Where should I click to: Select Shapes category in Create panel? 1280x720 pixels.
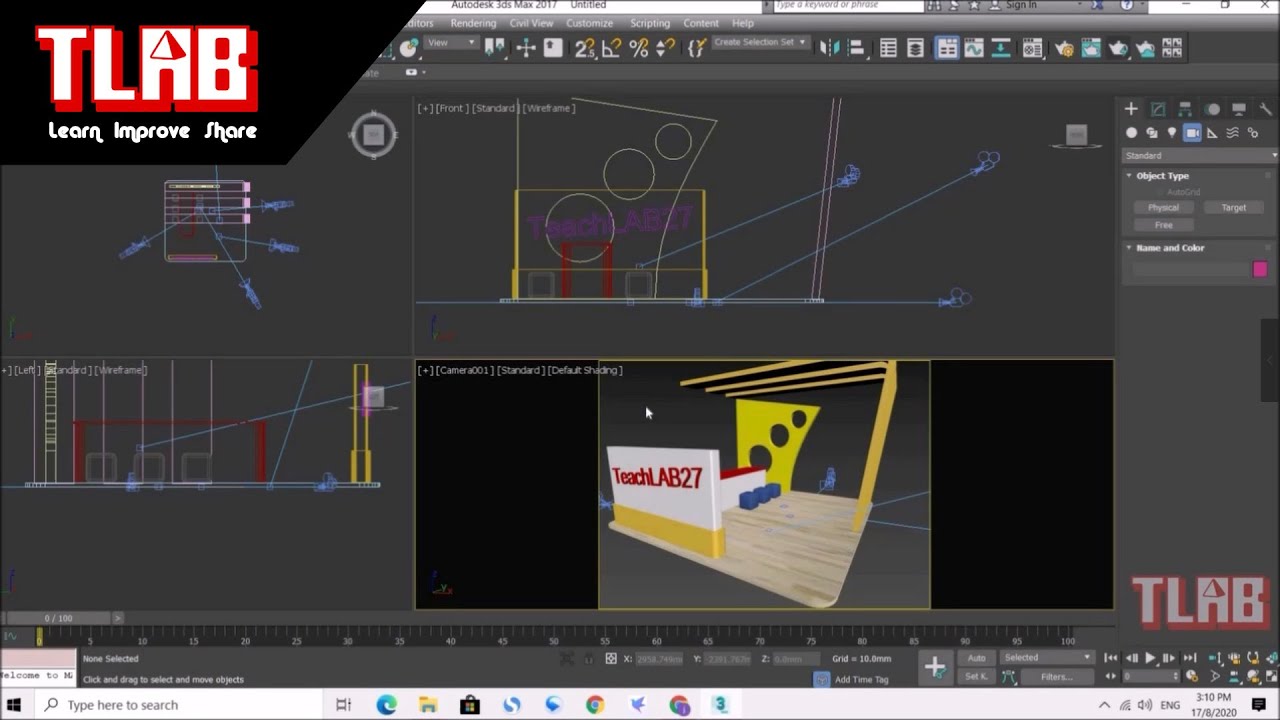1152,132
